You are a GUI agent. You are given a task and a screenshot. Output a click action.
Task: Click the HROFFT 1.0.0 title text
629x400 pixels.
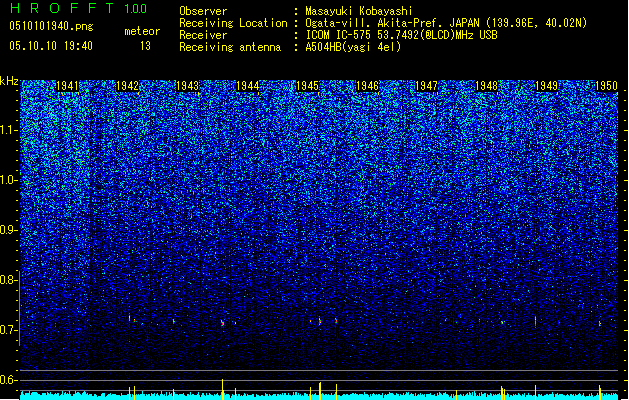(x=78, y=8)
